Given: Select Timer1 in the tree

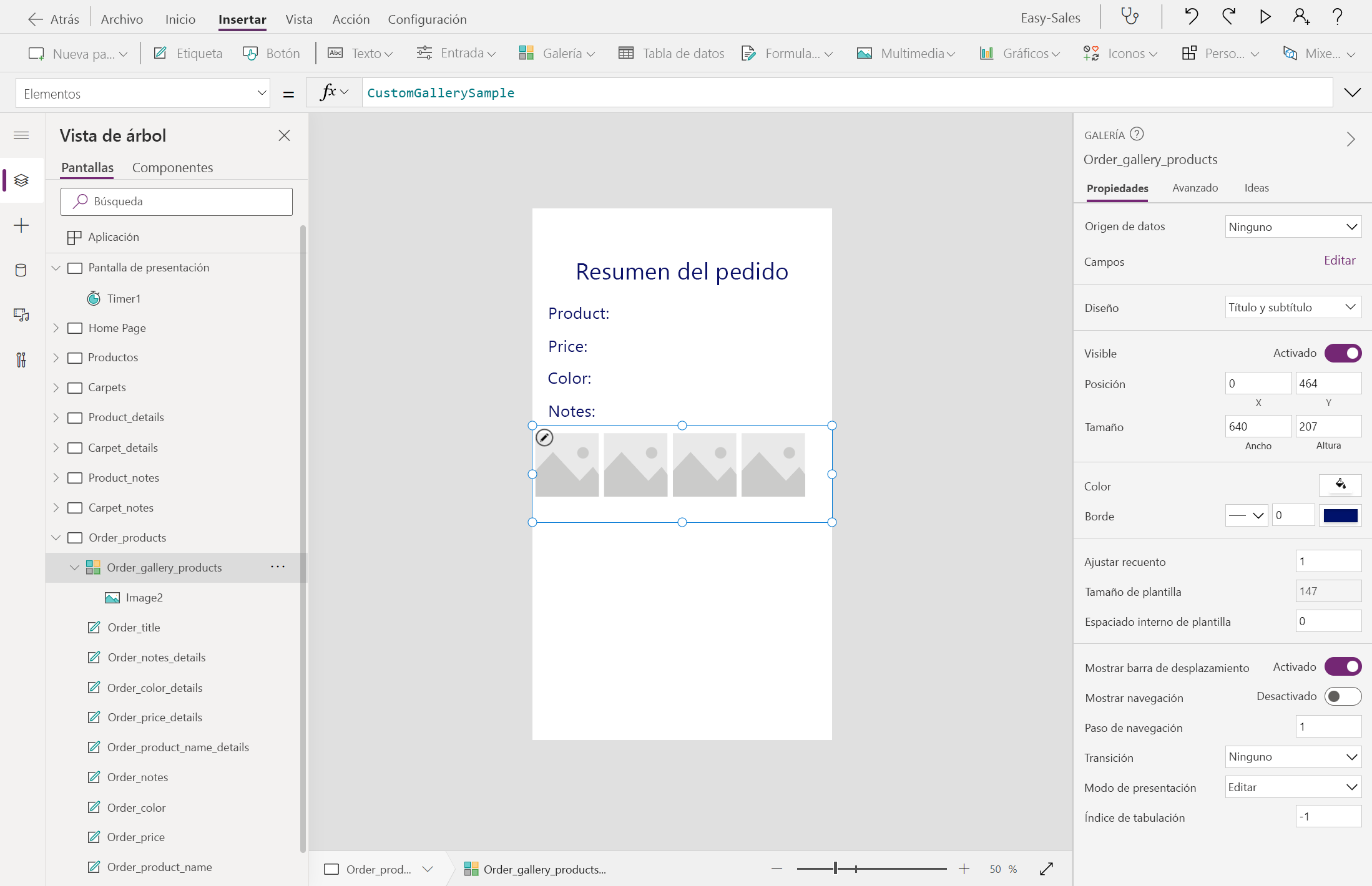Looking at the screenshot, I should (124, 298).
